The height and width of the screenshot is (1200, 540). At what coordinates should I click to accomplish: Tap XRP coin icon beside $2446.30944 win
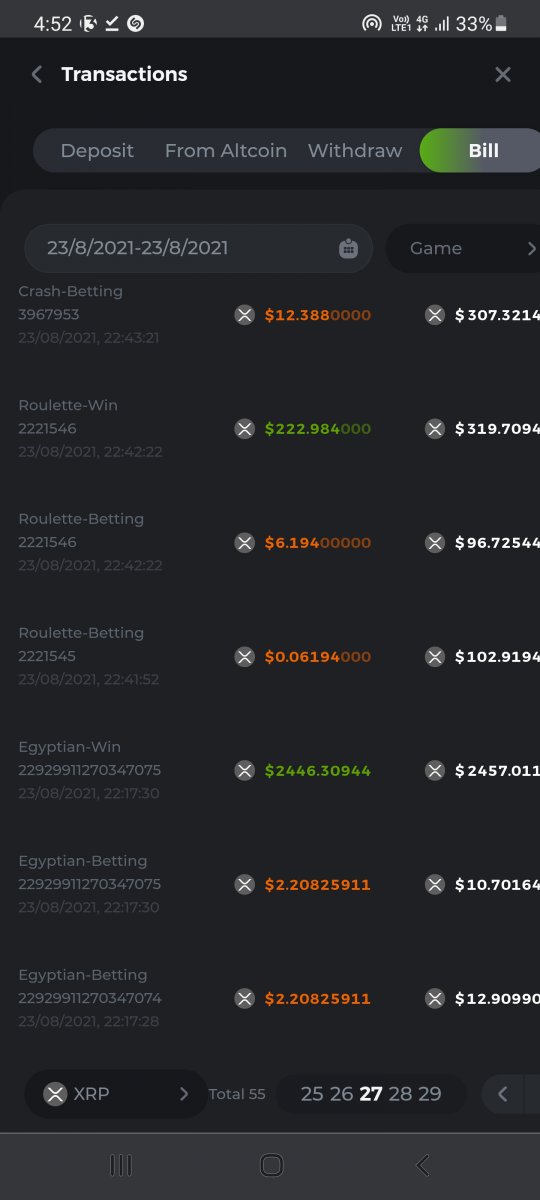[245, 770]
